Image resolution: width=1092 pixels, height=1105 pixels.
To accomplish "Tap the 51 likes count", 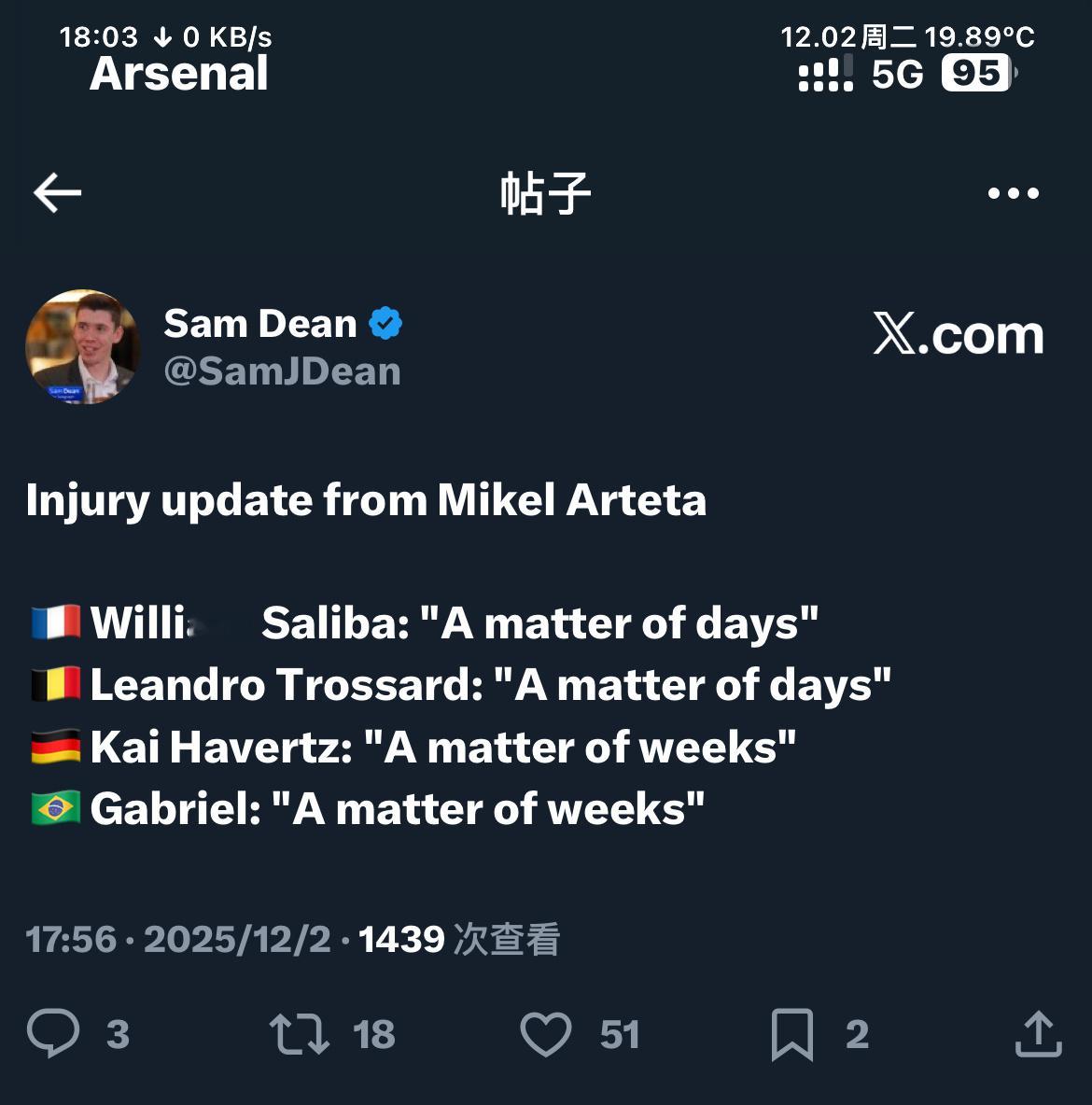I will click(620, 1034).
